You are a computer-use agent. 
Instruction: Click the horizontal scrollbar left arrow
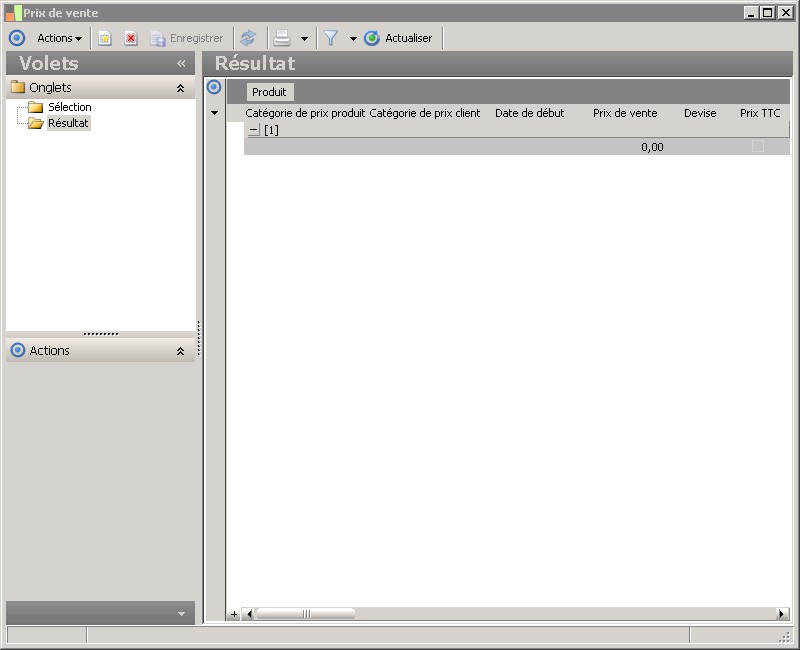[x=249, y=614]
